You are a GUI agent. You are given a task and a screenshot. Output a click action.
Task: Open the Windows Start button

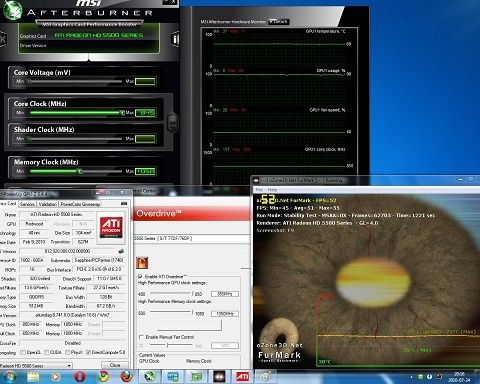click(x=9, y=377)
